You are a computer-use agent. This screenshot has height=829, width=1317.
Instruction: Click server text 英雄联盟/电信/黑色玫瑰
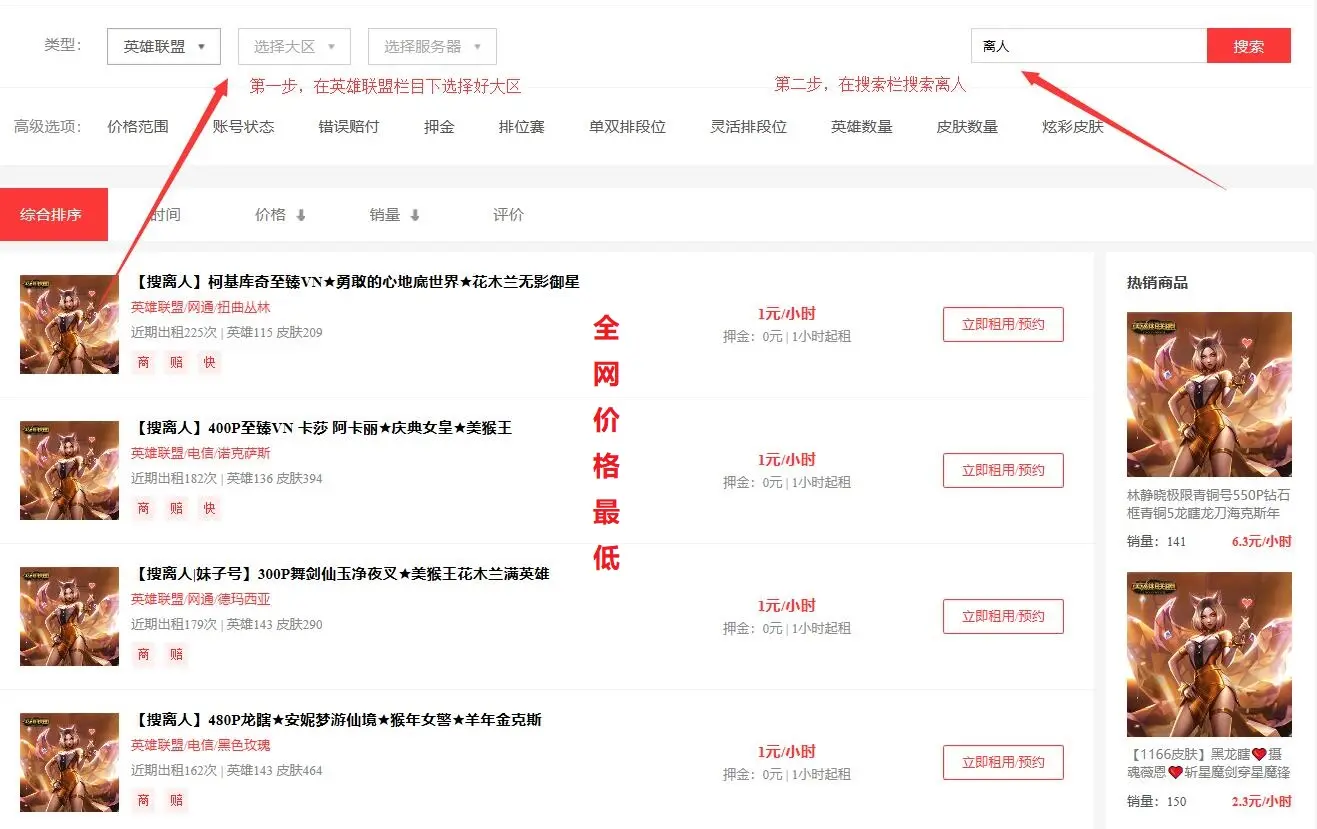pyautogui.click(x=201, y=745)
